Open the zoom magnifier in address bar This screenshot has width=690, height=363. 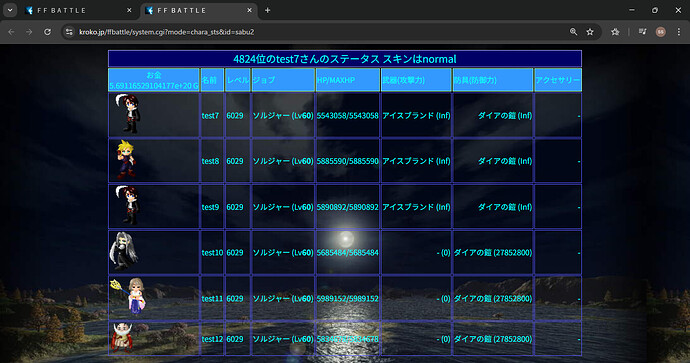[573, 32]
